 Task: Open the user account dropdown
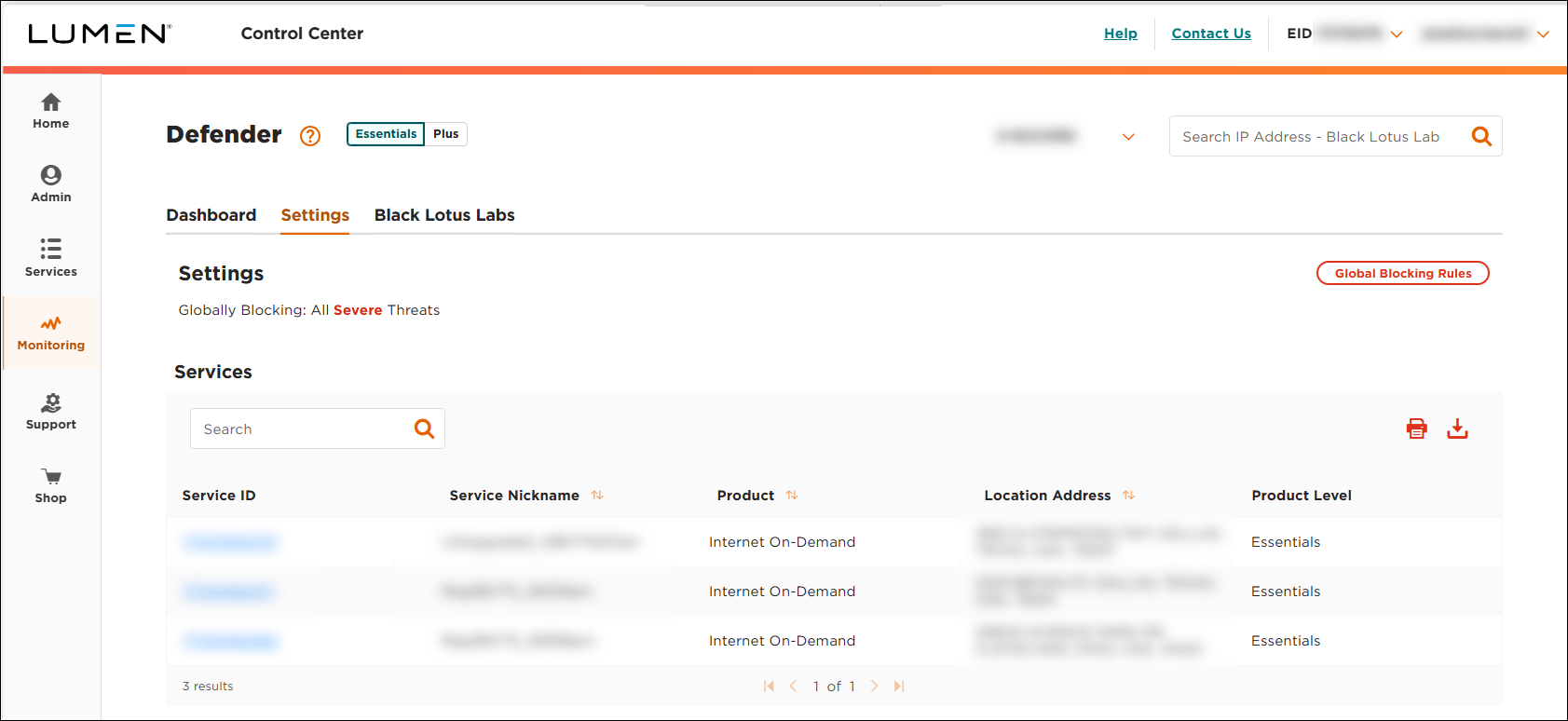(x=1543, y=34)
